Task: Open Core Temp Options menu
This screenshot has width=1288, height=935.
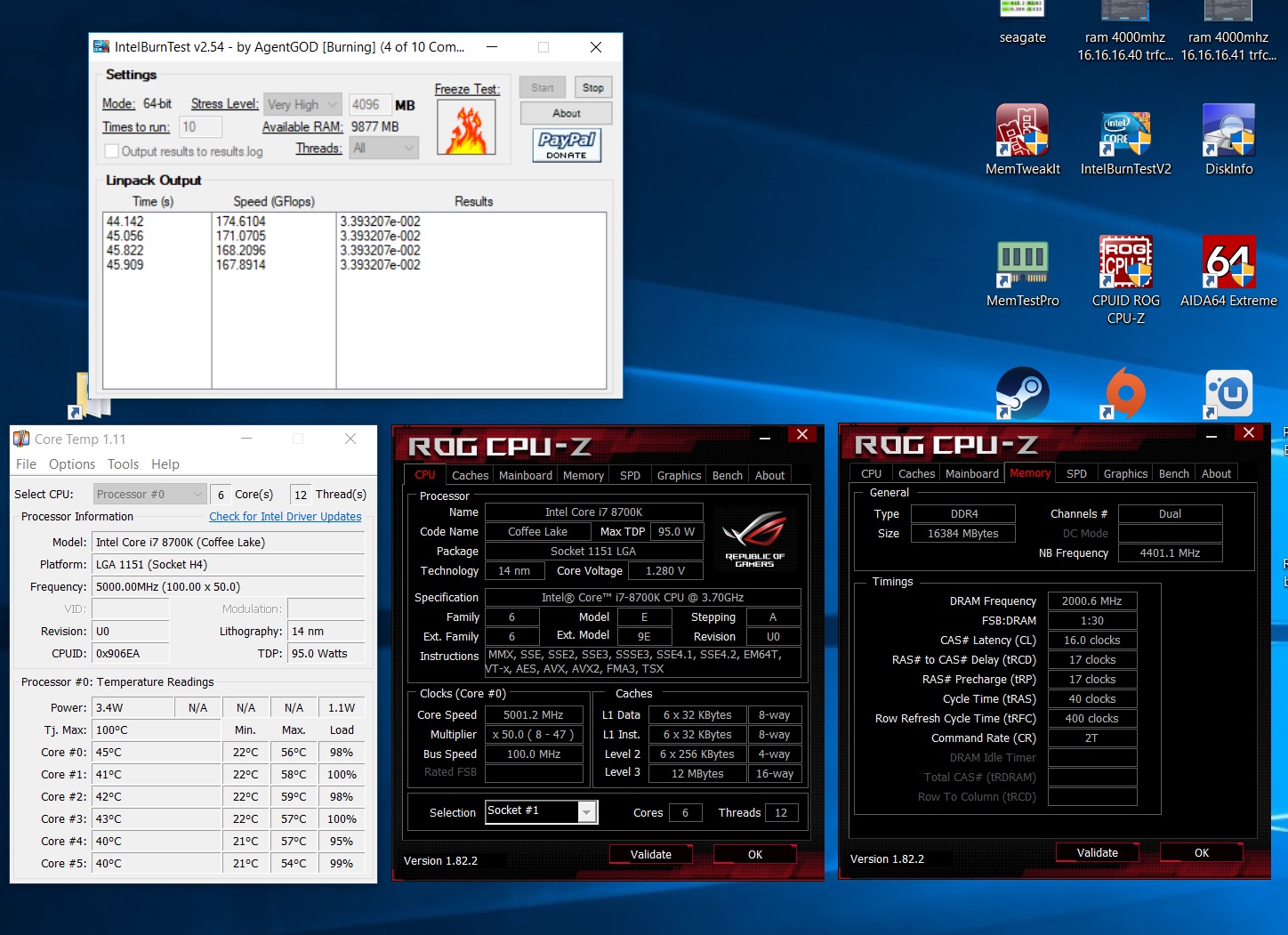Action: 72,464
